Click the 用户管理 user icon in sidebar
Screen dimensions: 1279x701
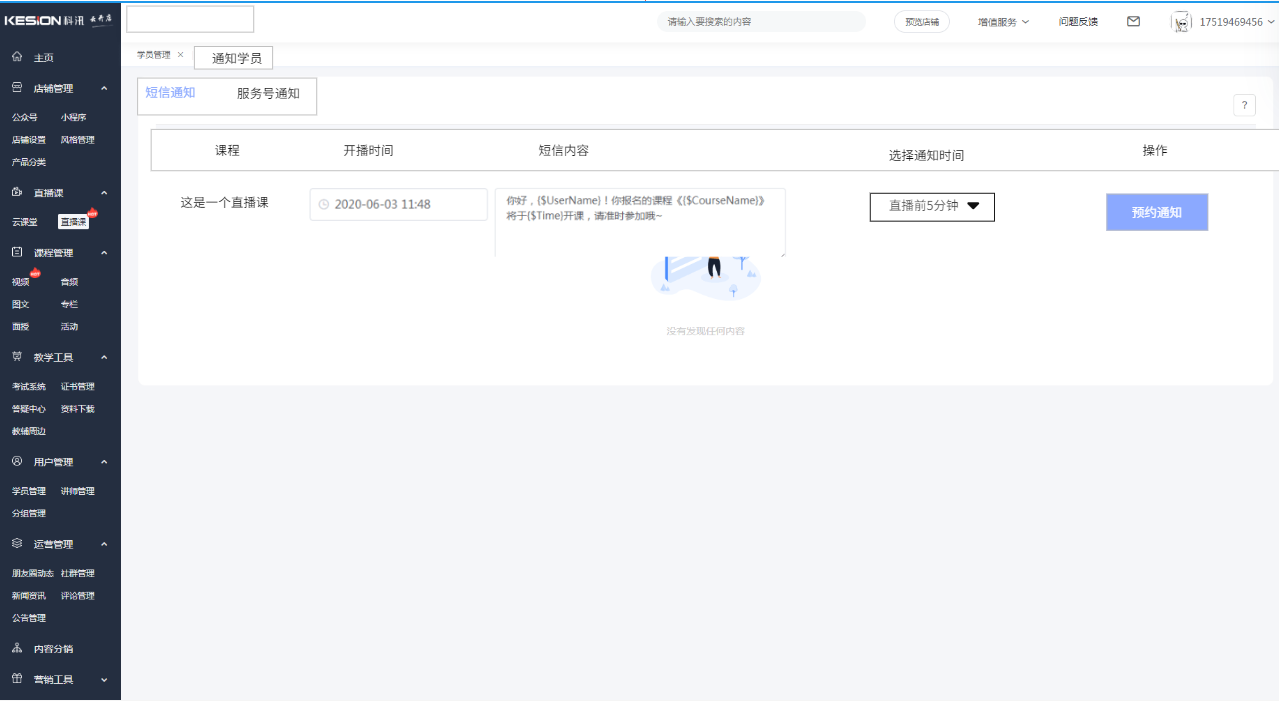(x=17, y=462)
